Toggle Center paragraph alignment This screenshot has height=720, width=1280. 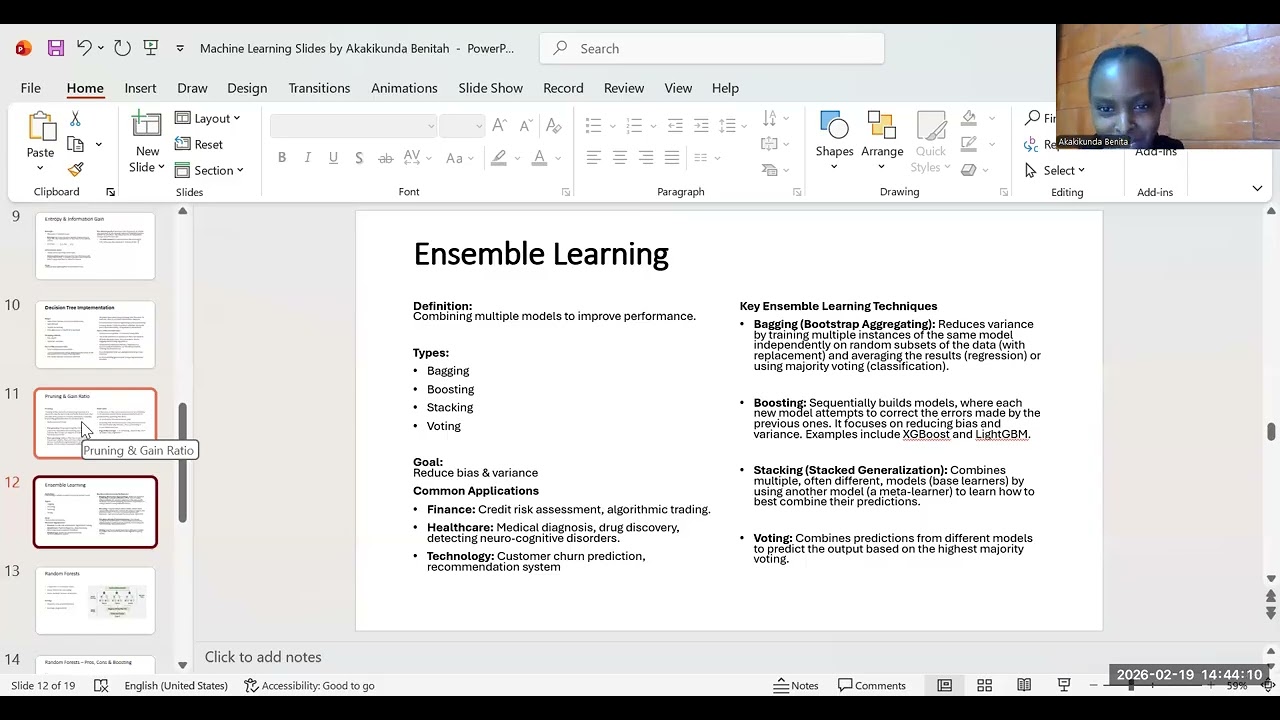click(x=620, y=157)
